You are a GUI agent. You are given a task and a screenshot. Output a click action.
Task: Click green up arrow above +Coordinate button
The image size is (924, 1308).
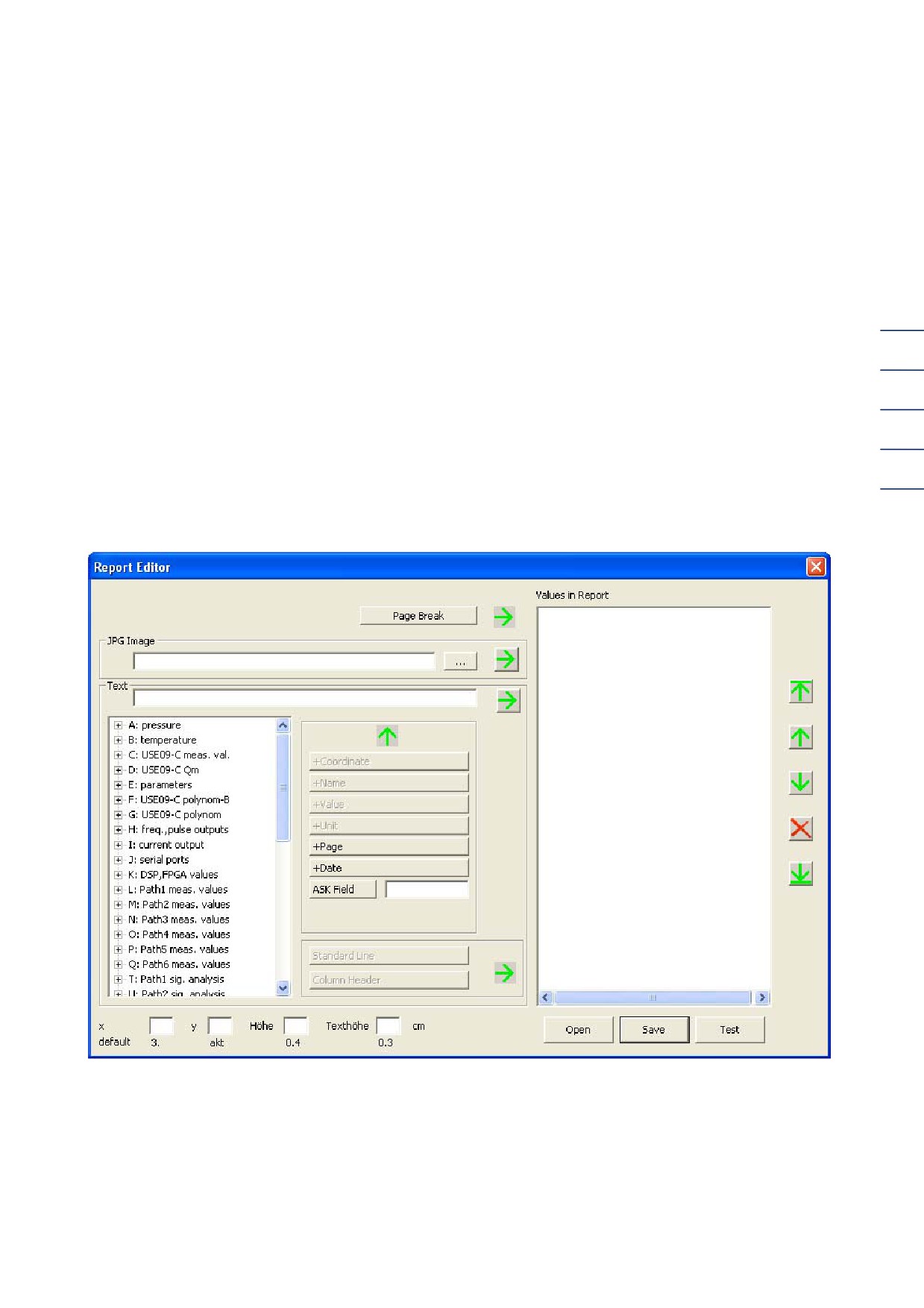387,736
